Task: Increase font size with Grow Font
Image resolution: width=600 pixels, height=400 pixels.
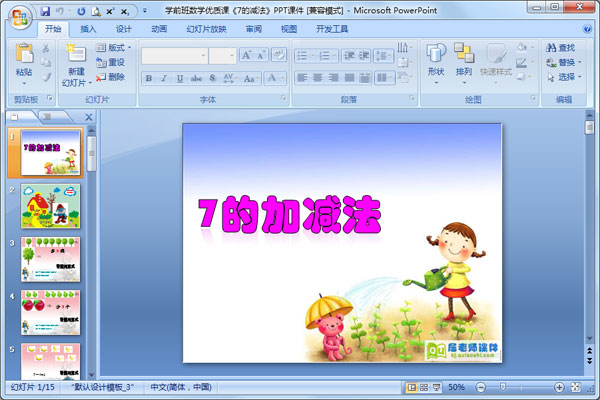Action: pyautogui.click(x=246, y=56)
